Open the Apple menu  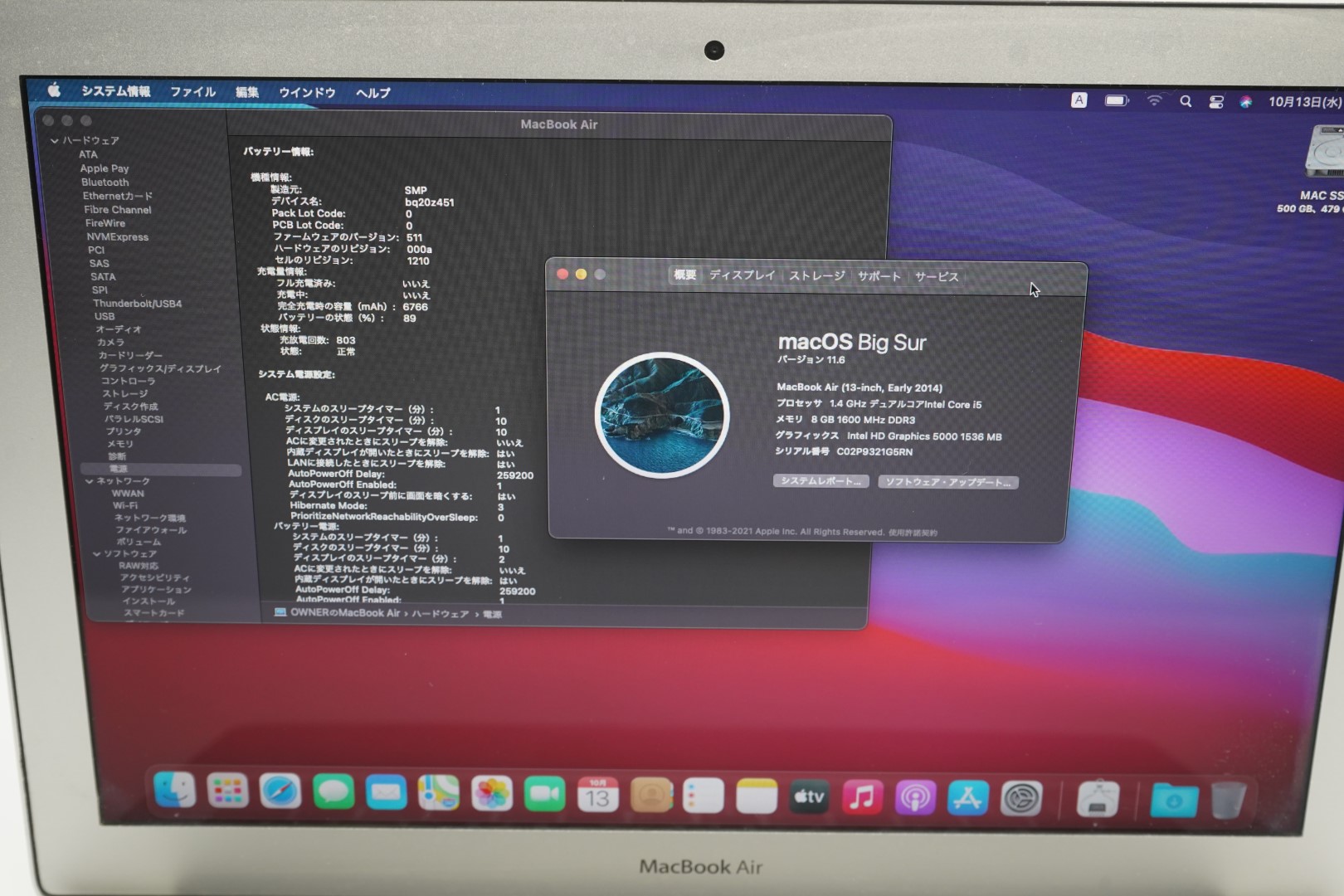tap(54, 90)
